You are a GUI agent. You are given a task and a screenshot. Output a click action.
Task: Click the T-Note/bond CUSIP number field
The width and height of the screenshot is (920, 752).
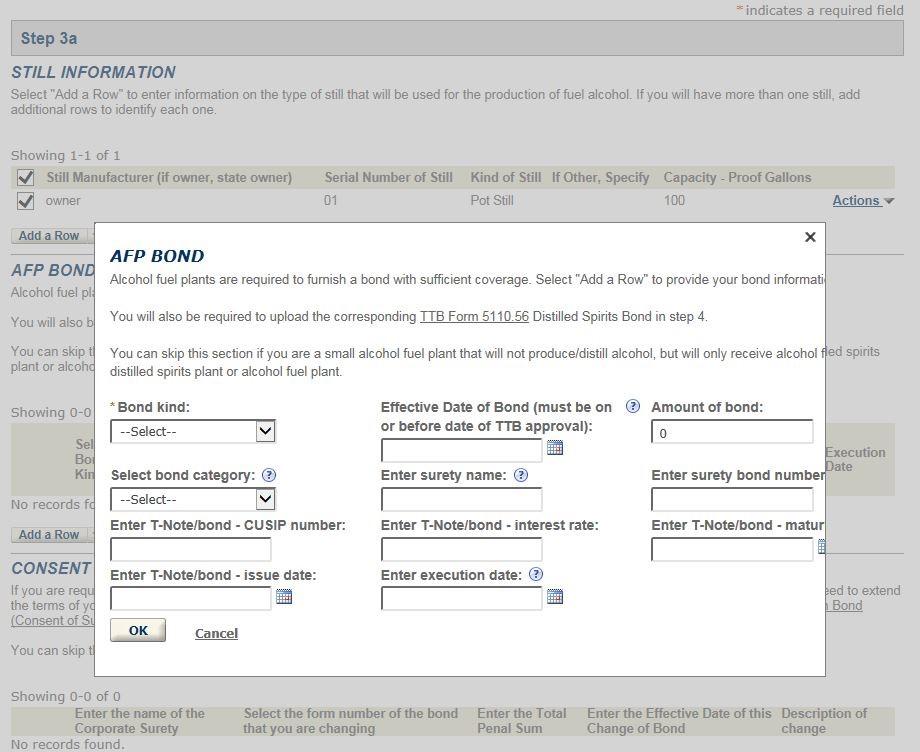click(191, 549)
